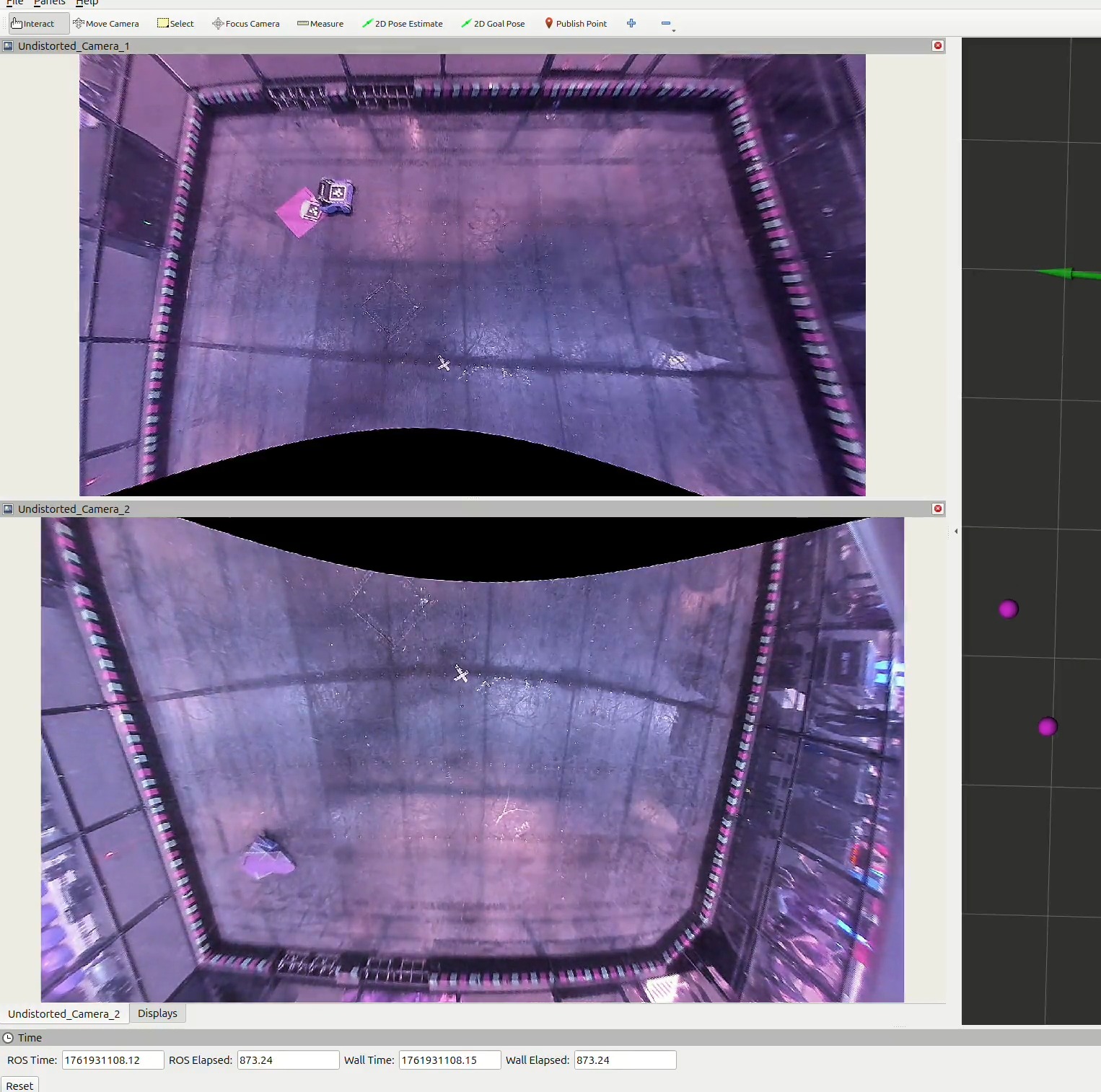Click the minus remove-tool icon

point(666,23)
